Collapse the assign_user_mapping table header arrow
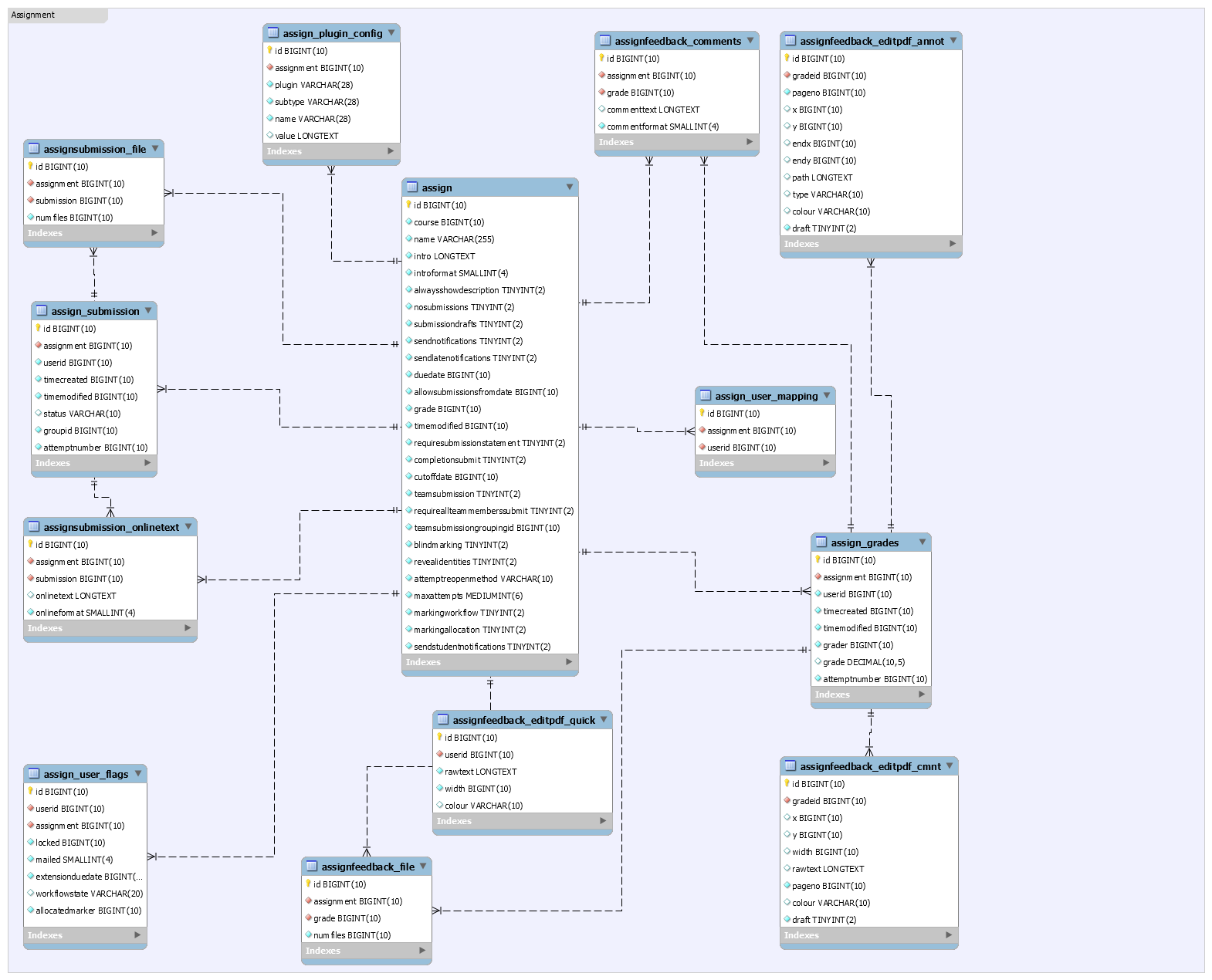 click(827, 395)
